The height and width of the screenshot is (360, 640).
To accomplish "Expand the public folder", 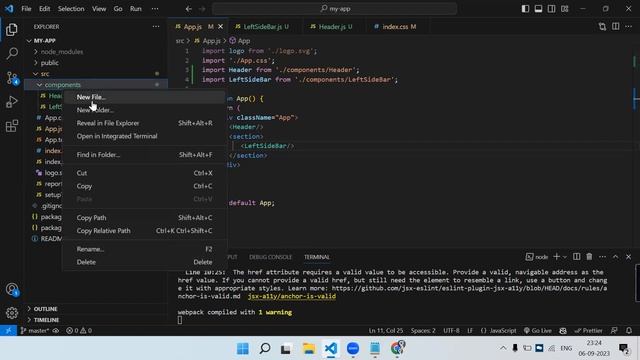I will (x=49, y=63).
